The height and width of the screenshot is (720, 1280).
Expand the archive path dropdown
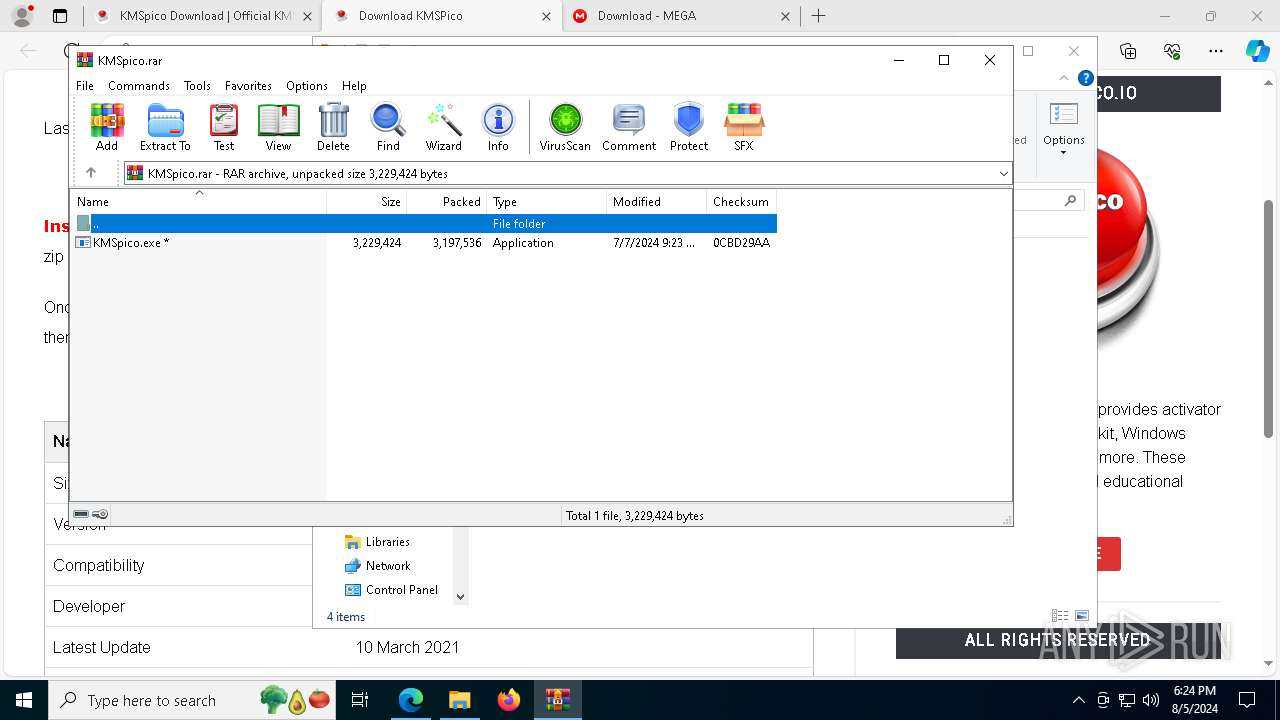pyautogui.click(x=1003, y=173)
